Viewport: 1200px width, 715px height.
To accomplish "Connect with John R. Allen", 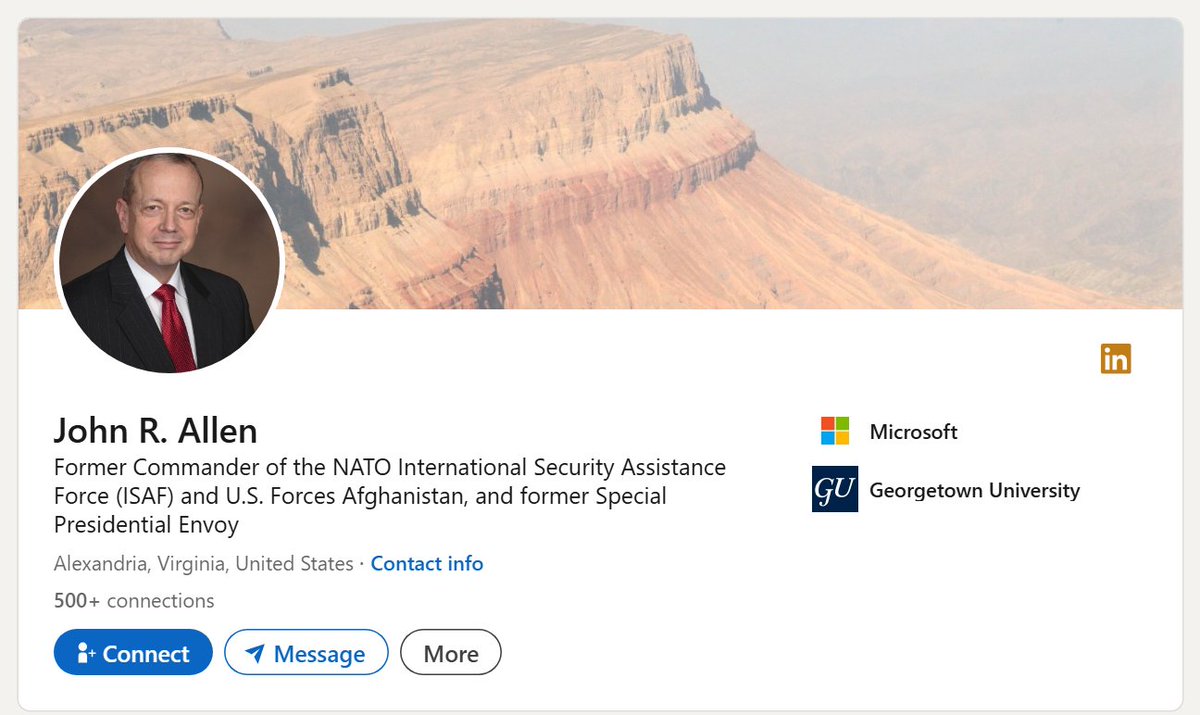I will point(133,653).
